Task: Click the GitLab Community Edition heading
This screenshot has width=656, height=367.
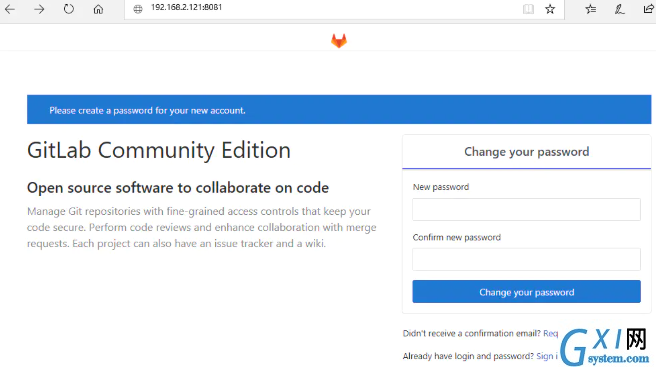Action: [x=159, y=150]
